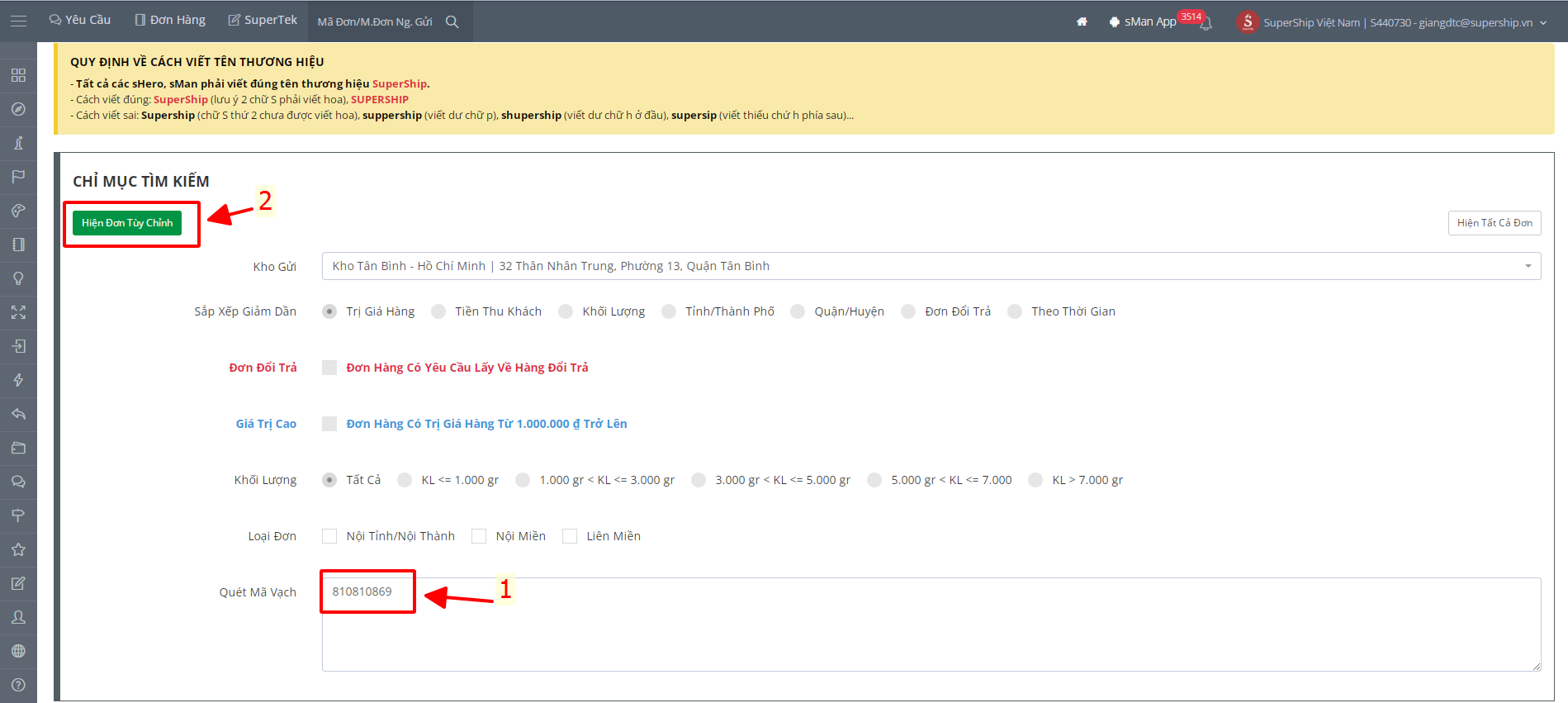Click the expand arrows sidebar icon
This screenshot has height=703, width=1568.
pos(18,312)
